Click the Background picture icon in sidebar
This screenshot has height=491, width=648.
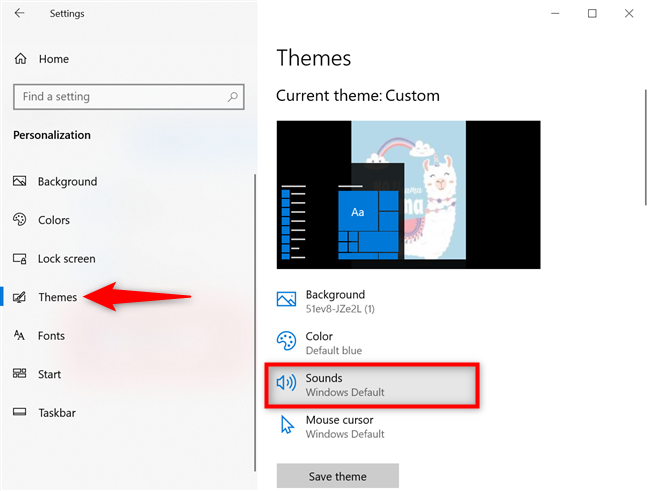[19, 181]
